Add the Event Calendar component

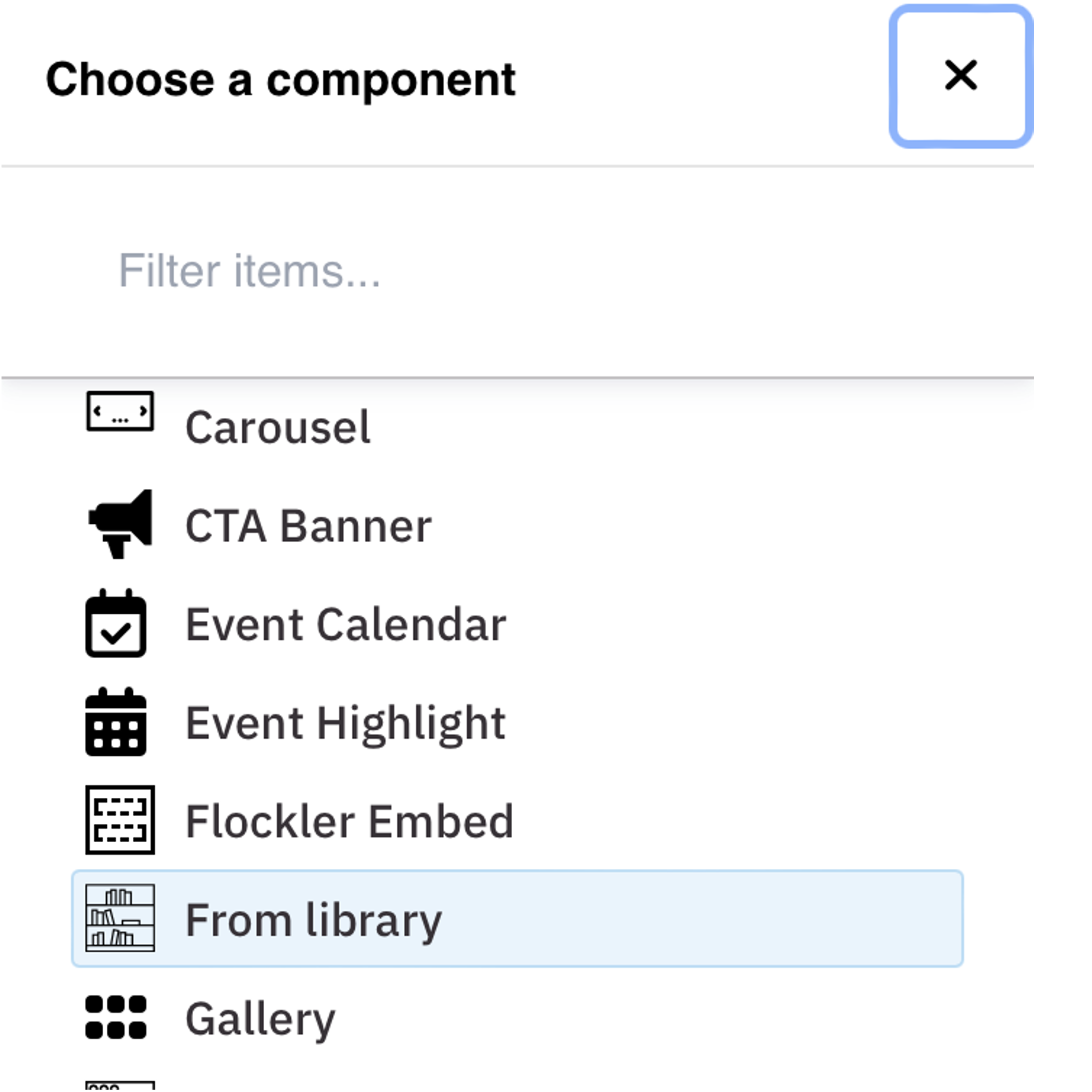pyautogui.click(x=346, y=625)
